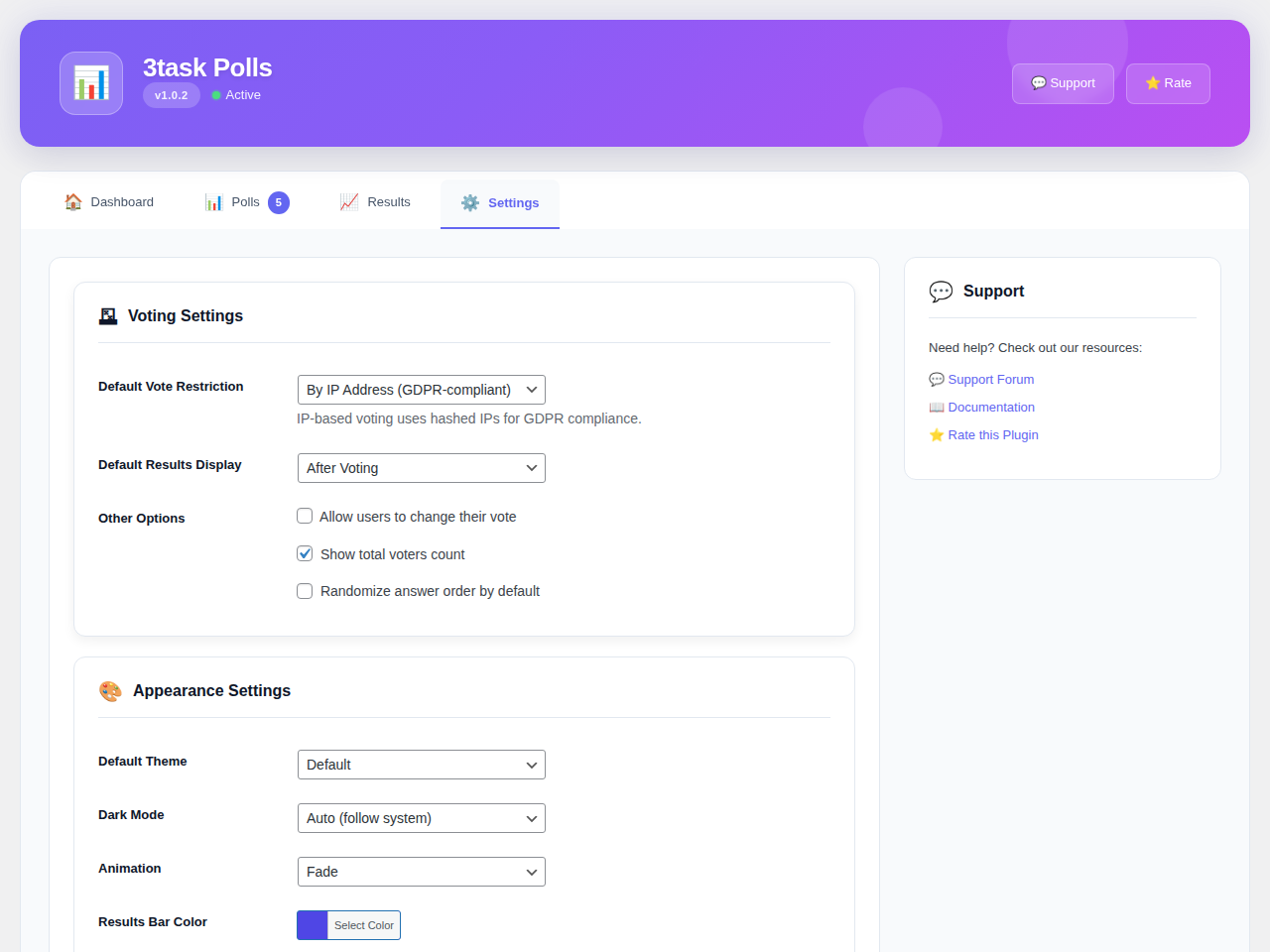1270x952 pixels.
Task: Click the Select Color button
Action: coord(364,925)
